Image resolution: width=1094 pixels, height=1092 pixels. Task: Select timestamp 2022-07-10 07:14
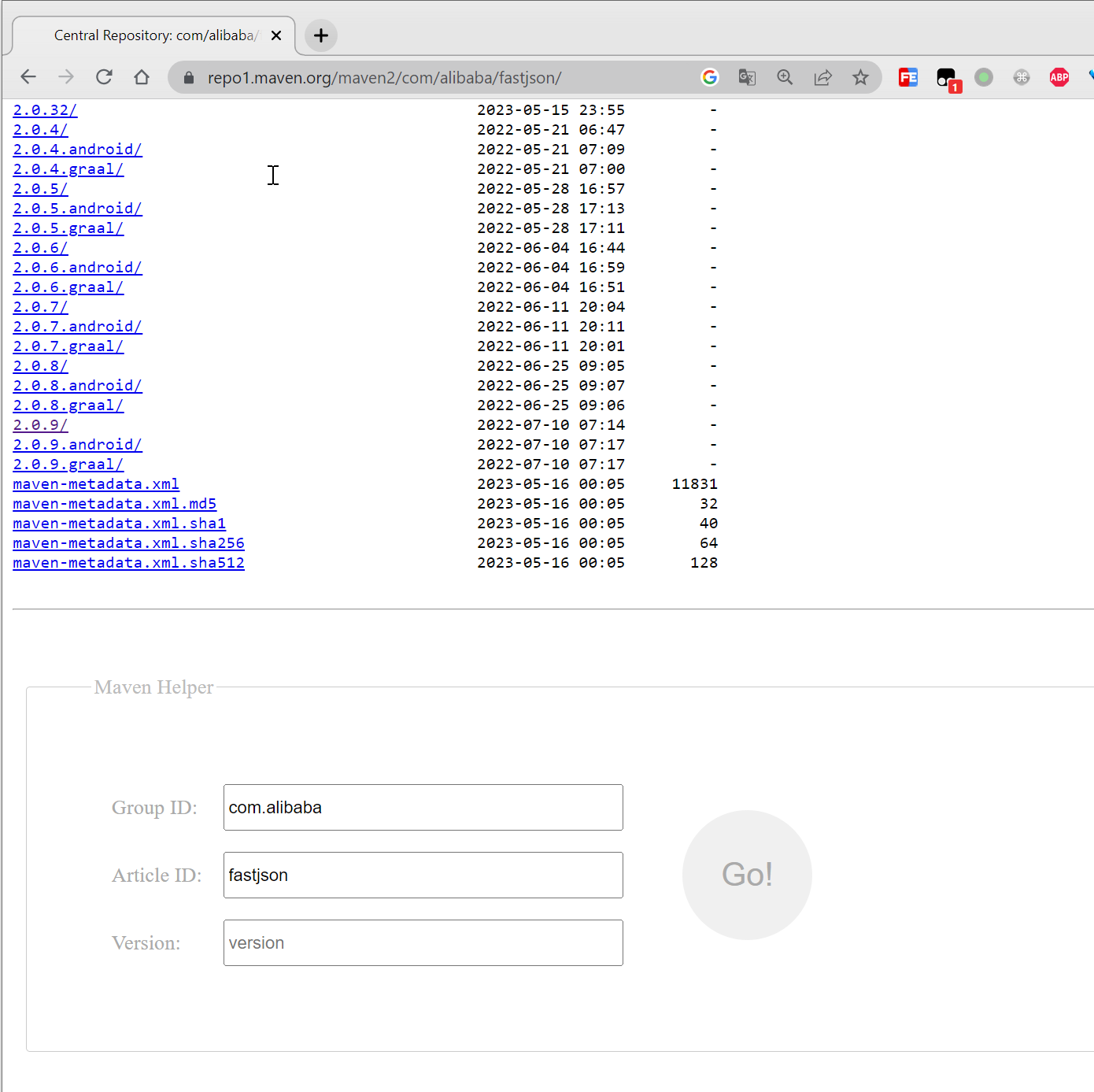tap(551, 425)
